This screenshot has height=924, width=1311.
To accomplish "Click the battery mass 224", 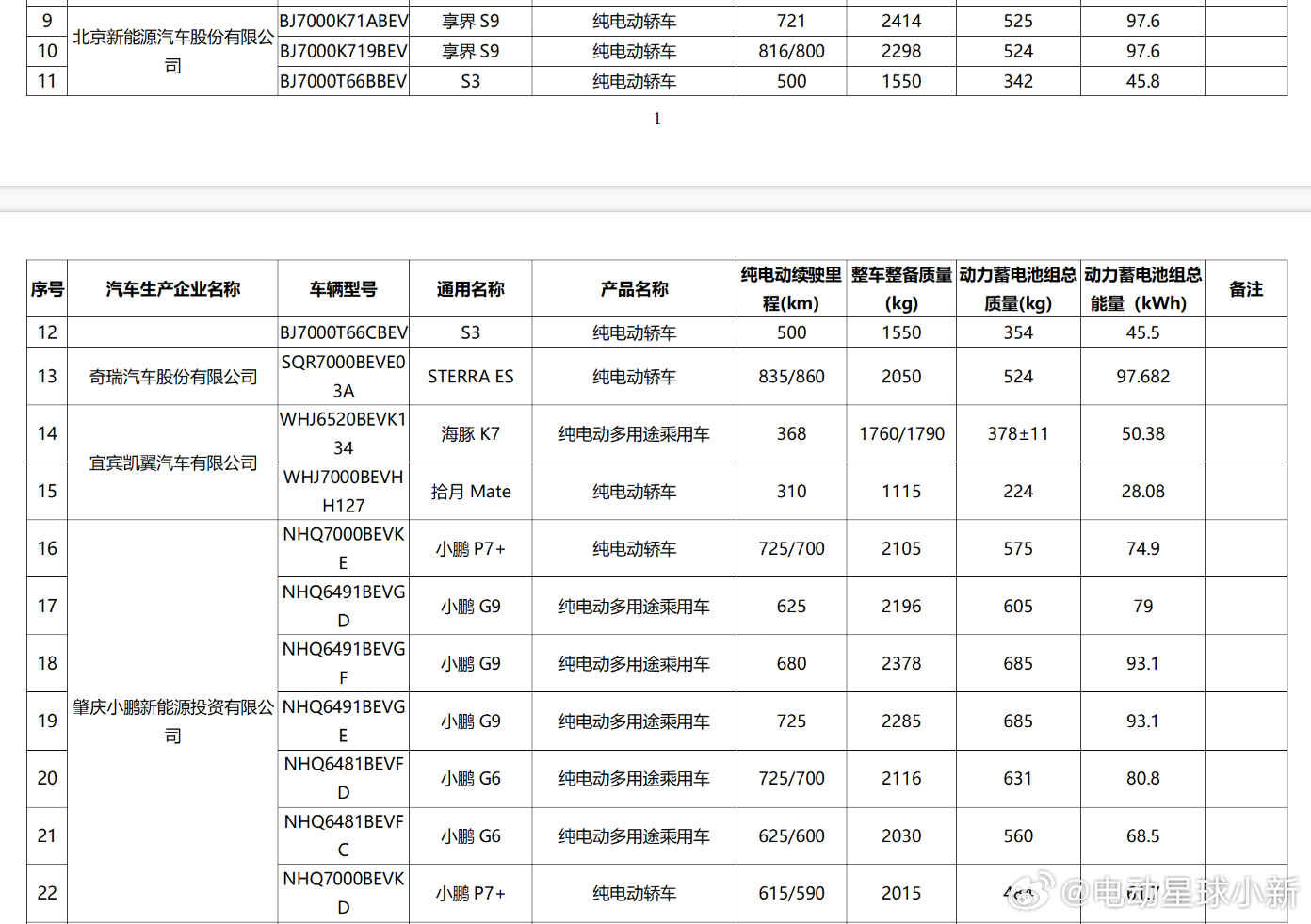I will (x=1018, y=491).
